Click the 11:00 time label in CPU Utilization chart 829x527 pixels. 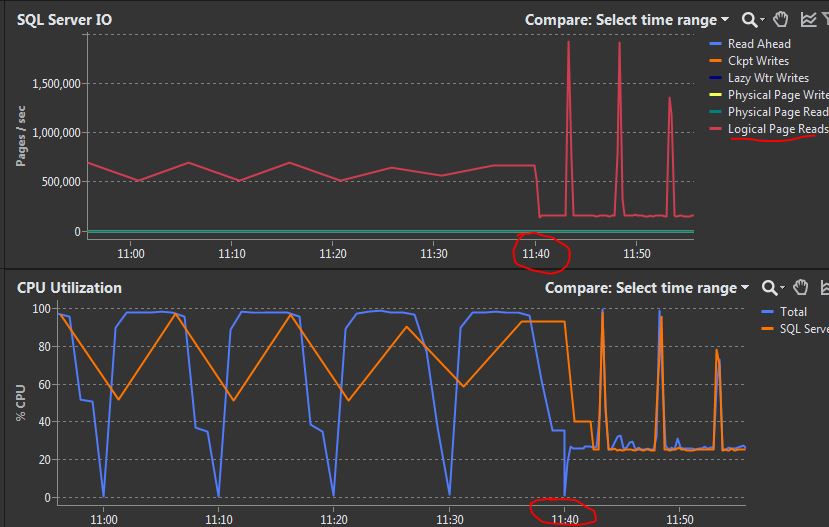pos(104,520)
